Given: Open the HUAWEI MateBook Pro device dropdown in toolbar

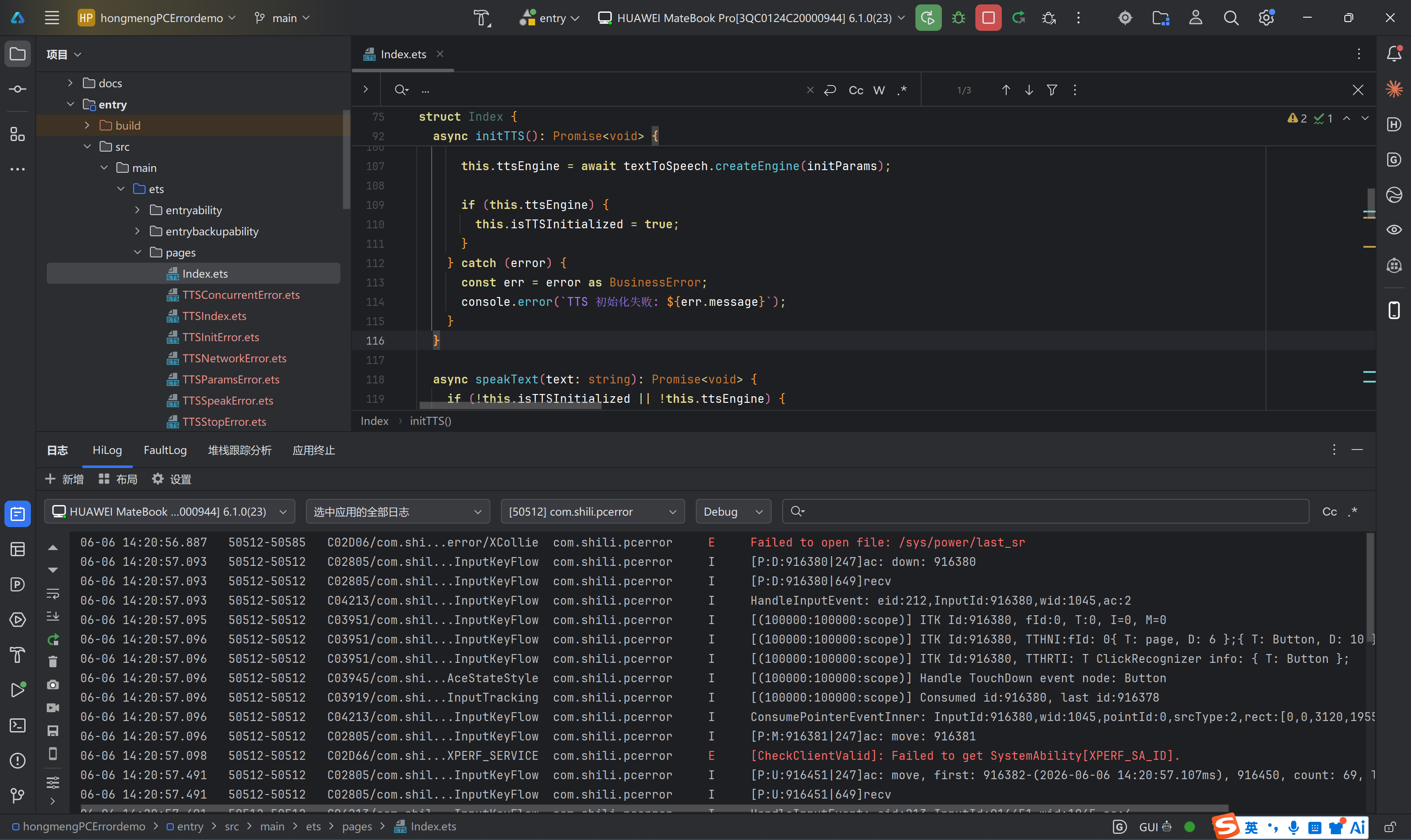Looking at the screenshot, I should pos(751,18).
